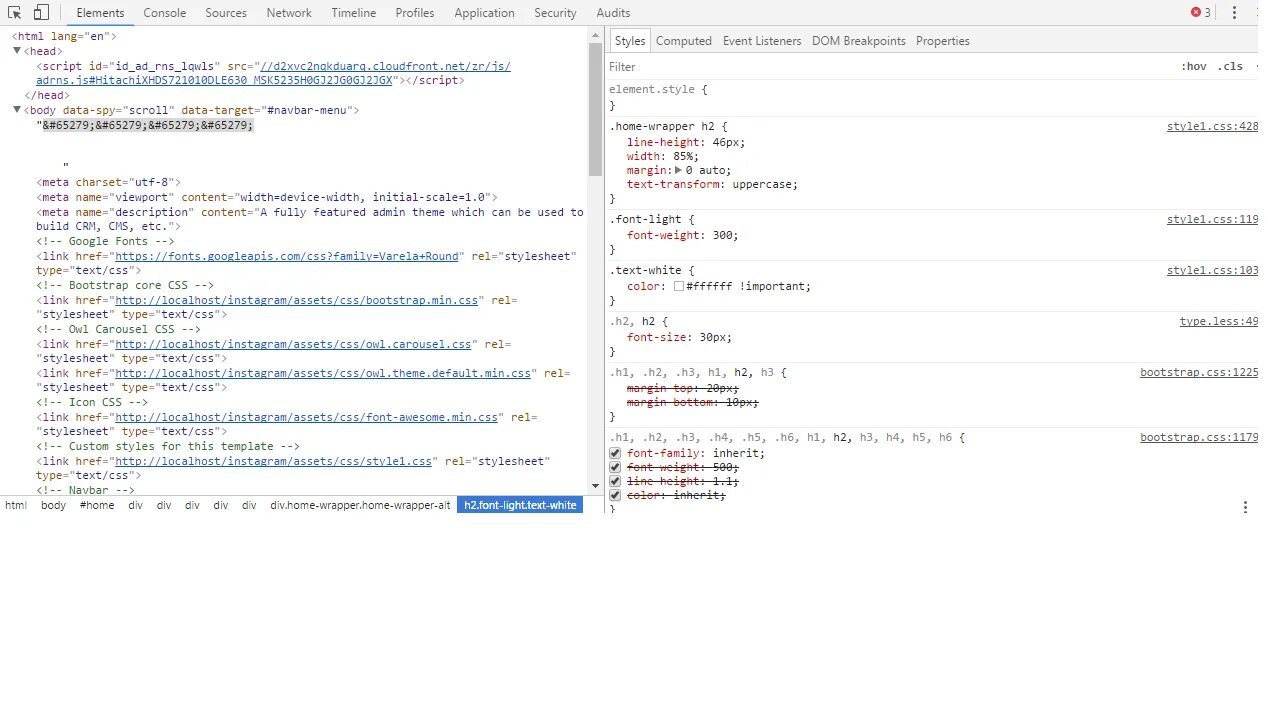Toggle the line-height: 1.1 checkbox

point(616,481)
